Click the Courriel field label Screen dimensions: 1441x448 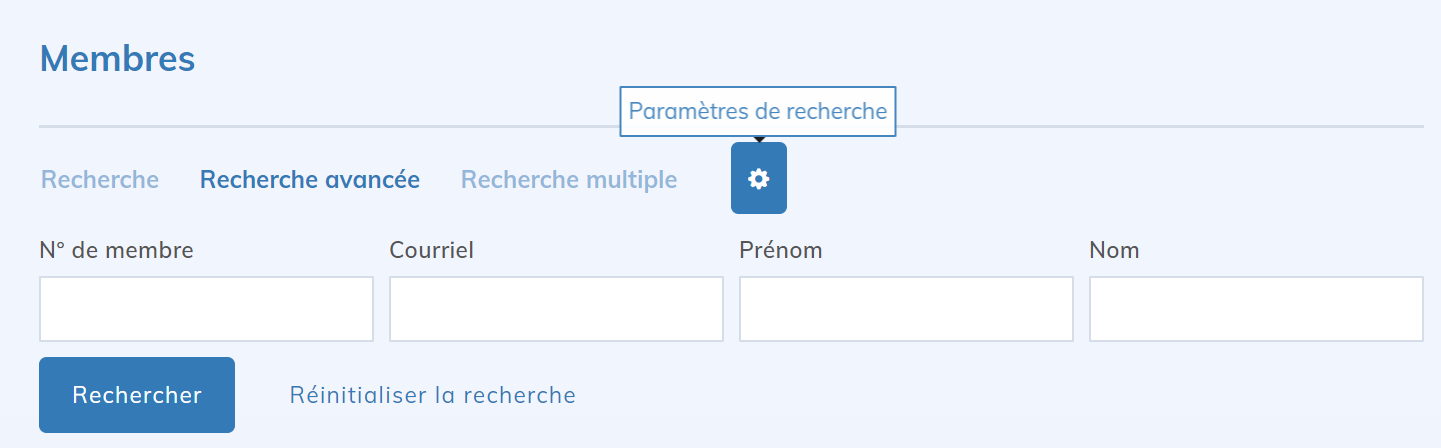pyautogui.click(x=432, y=250)
